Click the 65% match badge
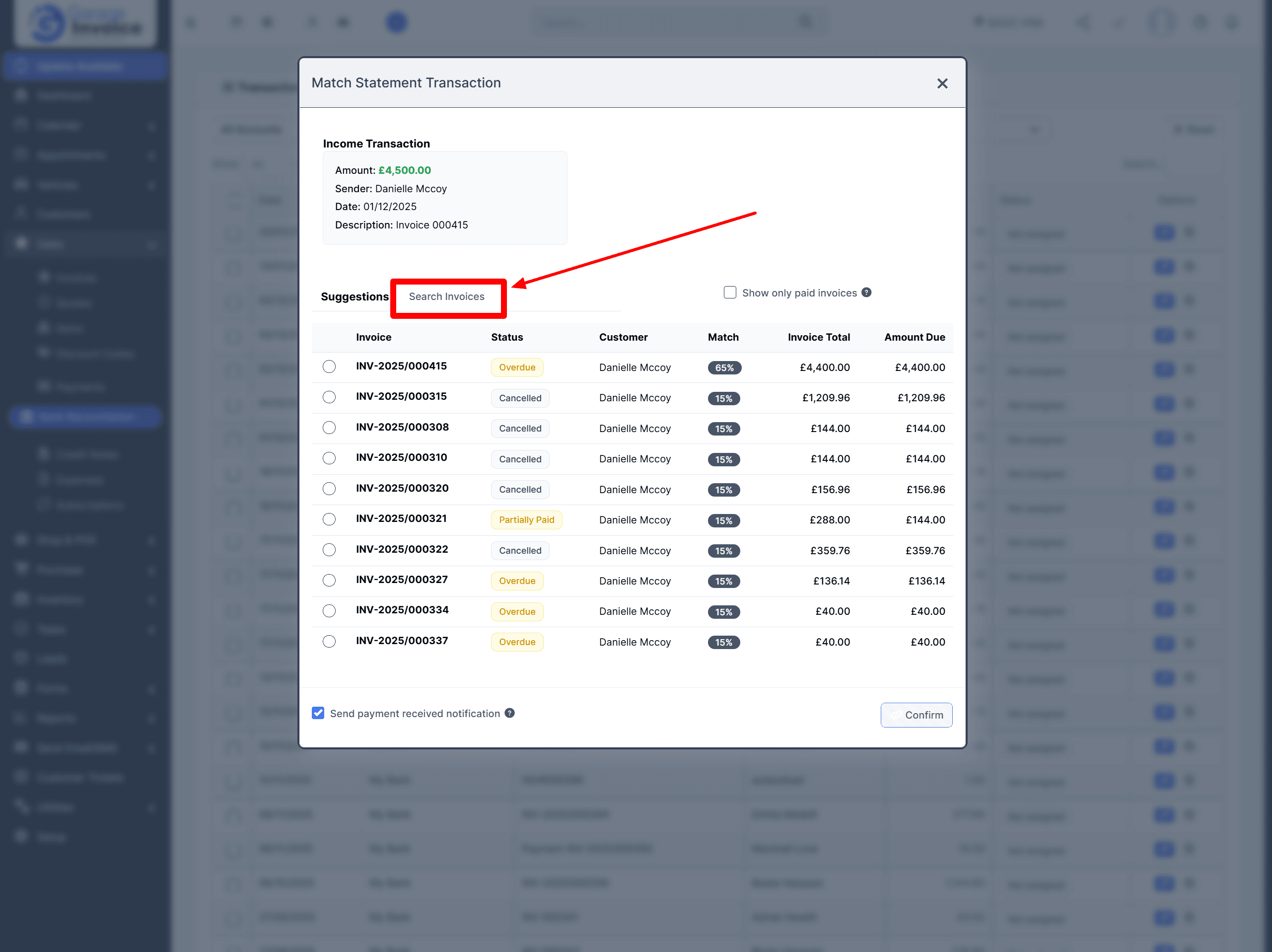 click(x=724, y=367)
